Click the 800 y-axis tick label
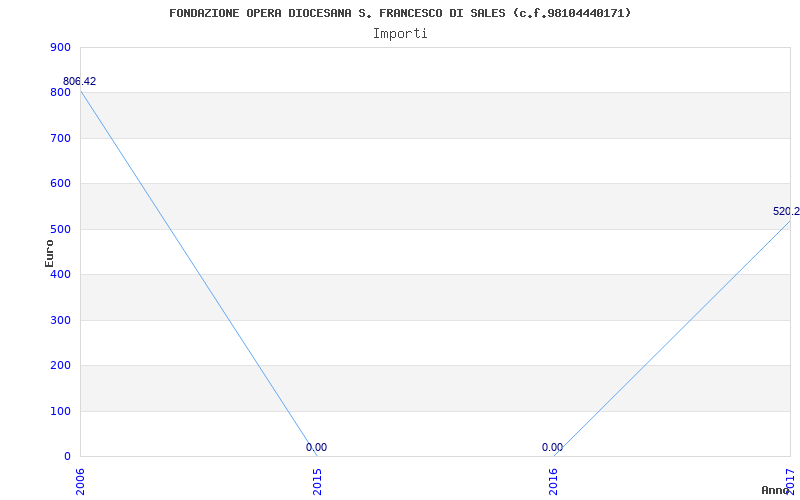800x500 pixels. tap(60, 93)
